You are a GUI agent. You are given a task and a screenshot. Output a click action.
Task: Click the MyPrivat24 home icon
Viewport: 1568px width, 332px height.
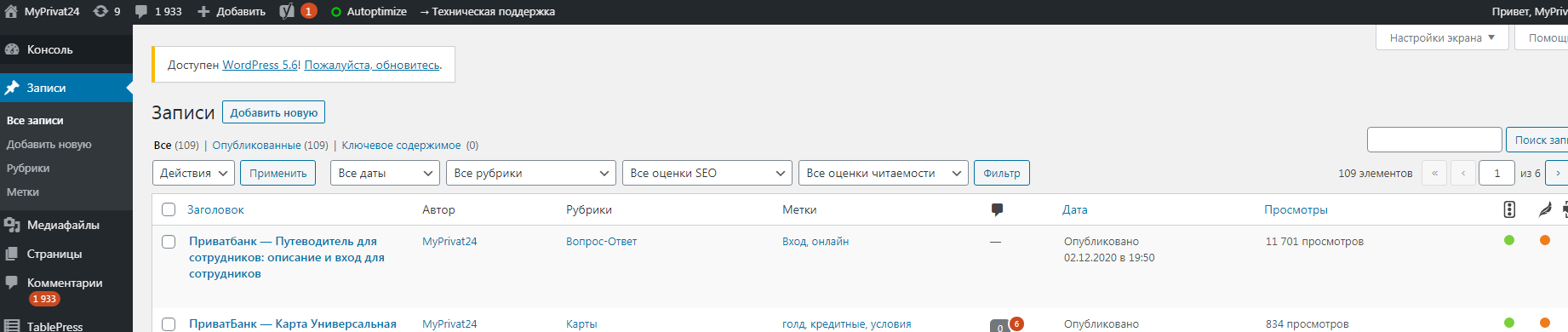click(11, 11)
